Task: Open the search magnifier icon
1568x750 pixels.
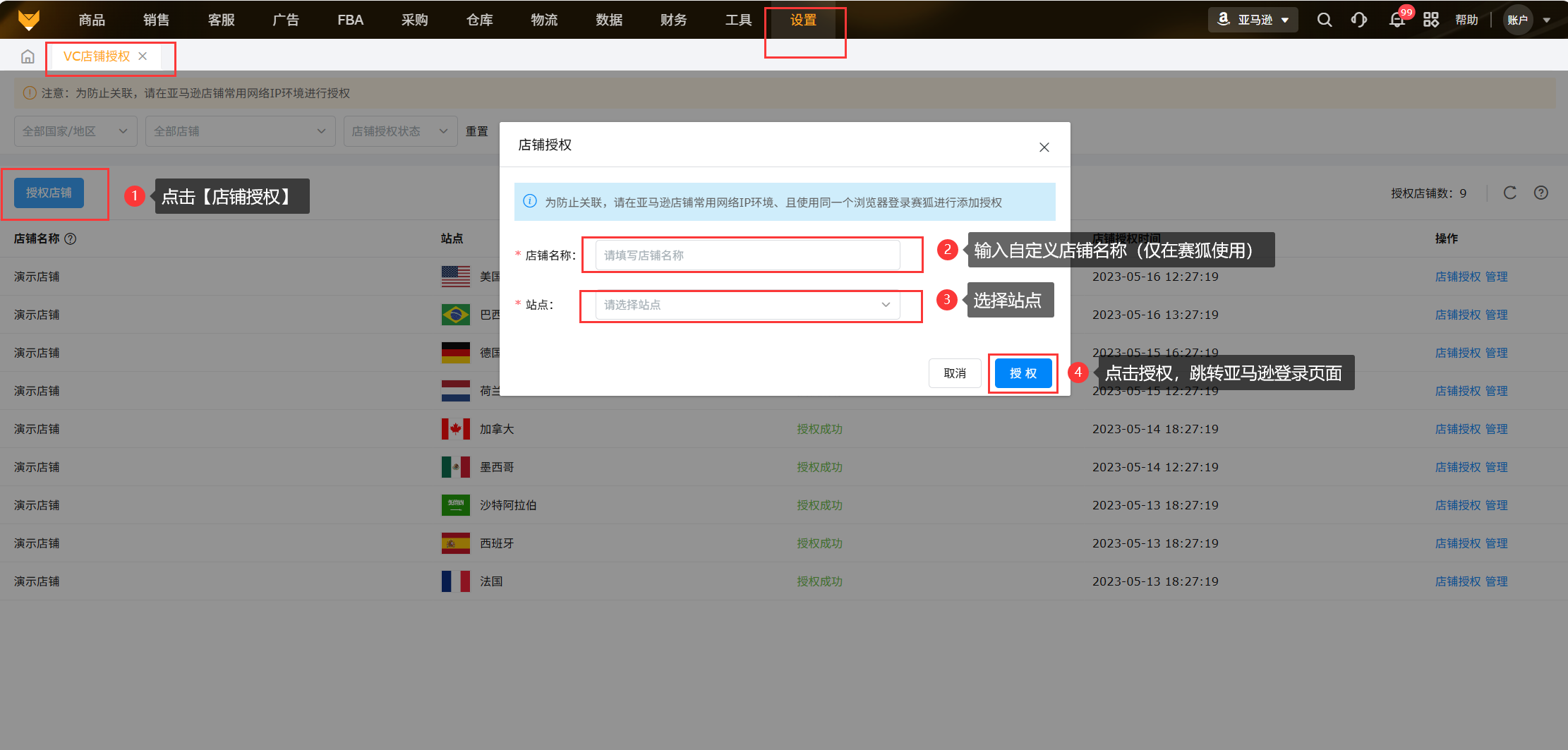Action: [x=1325, y=20]
